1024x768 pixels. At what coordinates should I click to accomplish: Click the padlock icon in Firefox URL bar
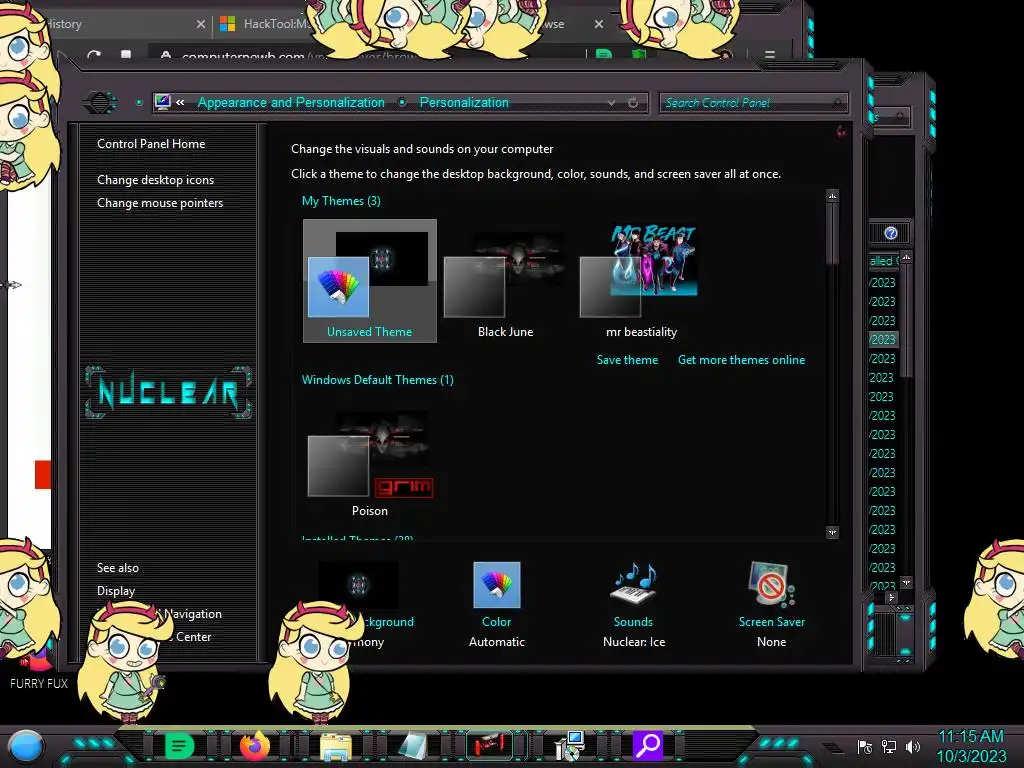coord(166,55)
